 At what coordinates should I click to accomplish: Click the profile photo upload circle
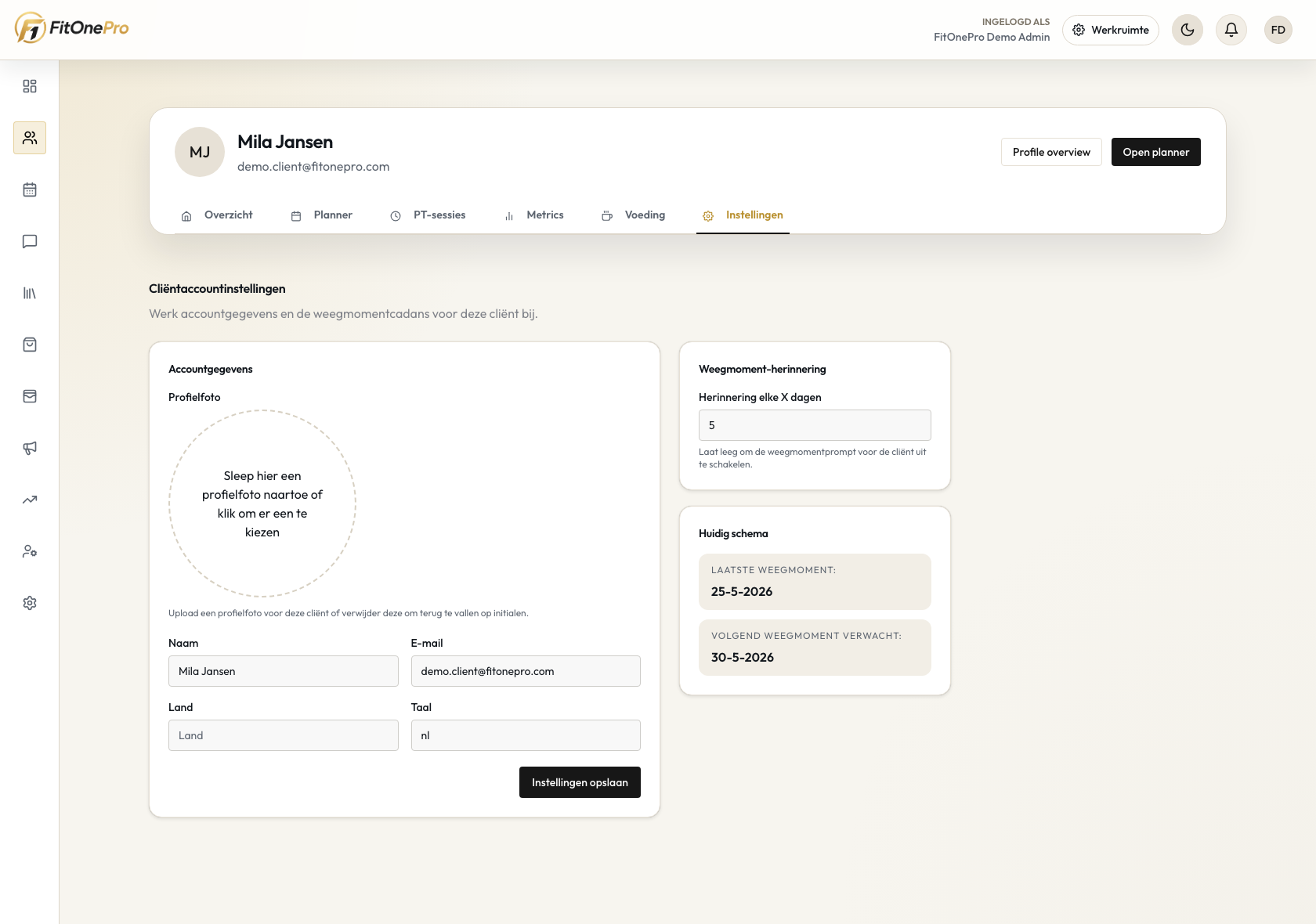262,504
